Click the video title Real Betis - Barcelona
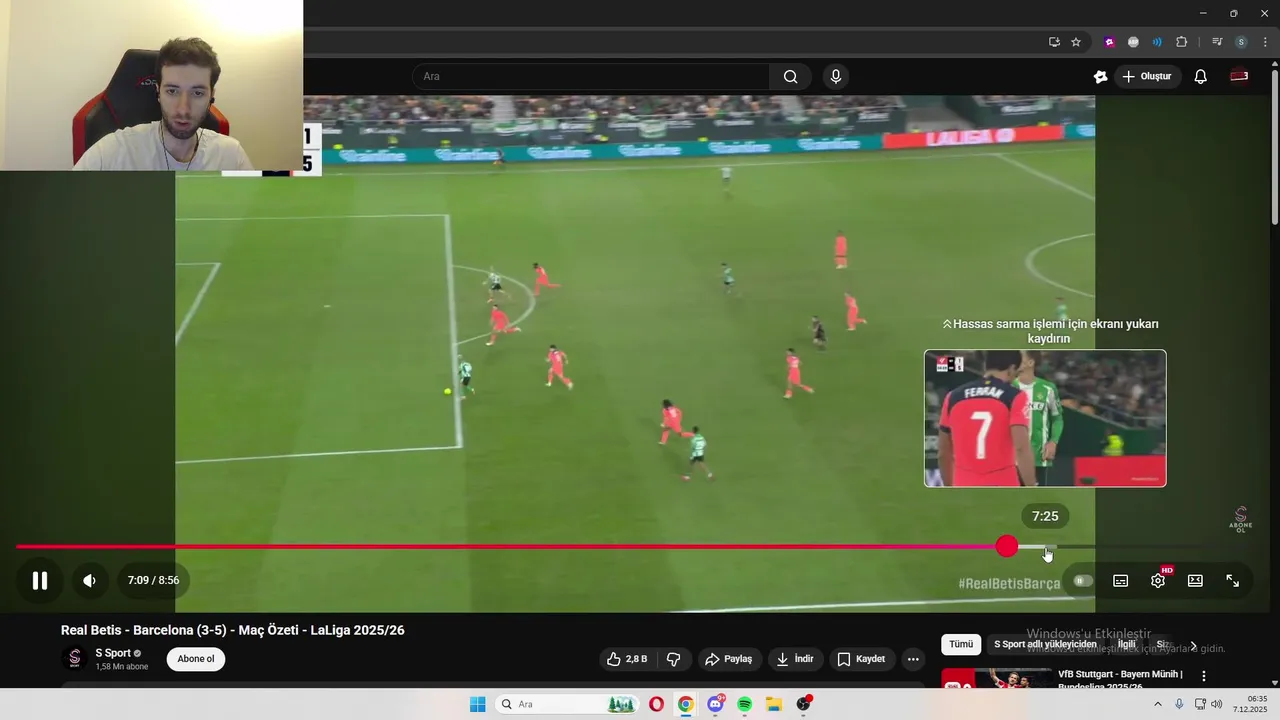The height and width of the screenshot is (720, 1280). 233,630
